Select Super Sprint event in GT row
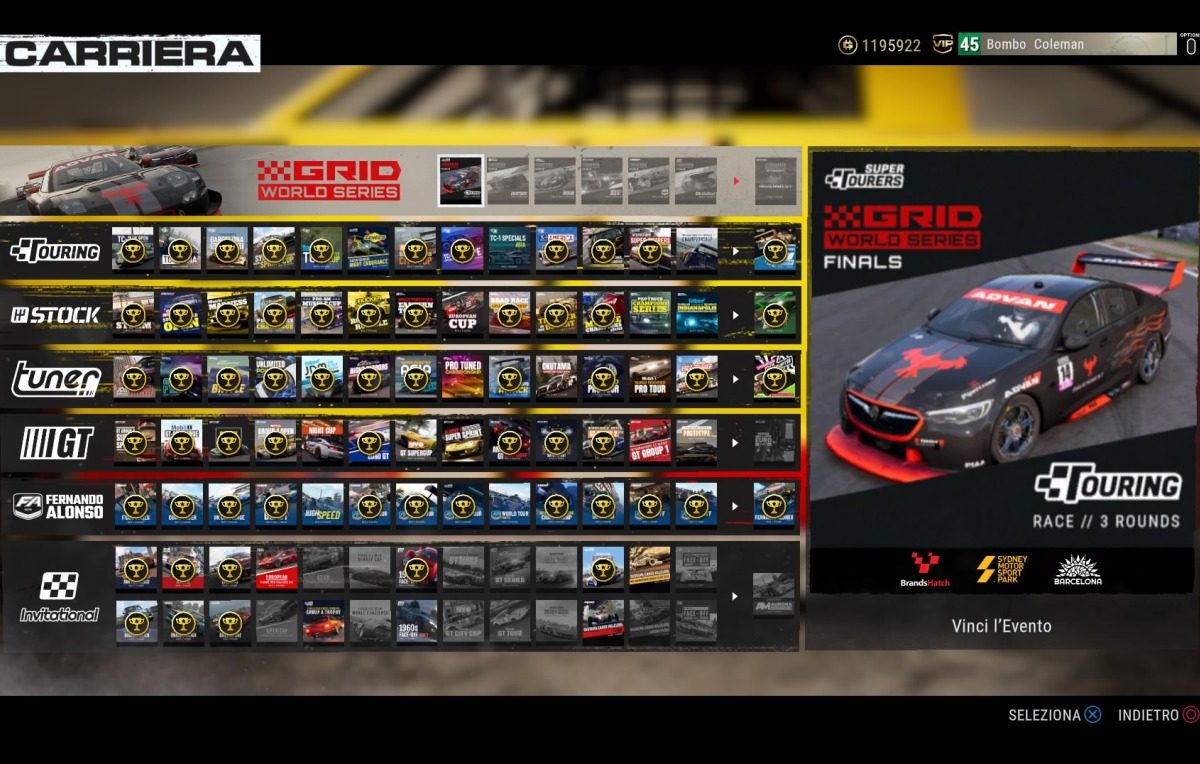1200x764 pixels. pyautogui.click(x=462, y=442)
